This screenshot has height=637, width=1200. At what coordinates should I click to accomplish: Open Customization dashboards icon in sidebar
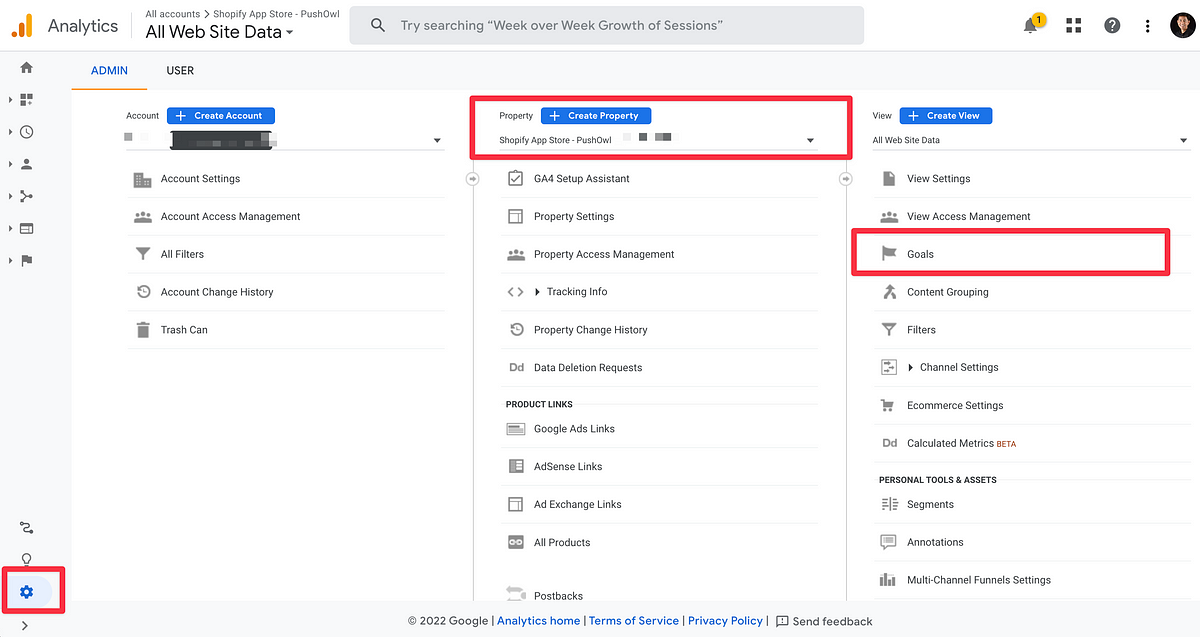(26, 100)
